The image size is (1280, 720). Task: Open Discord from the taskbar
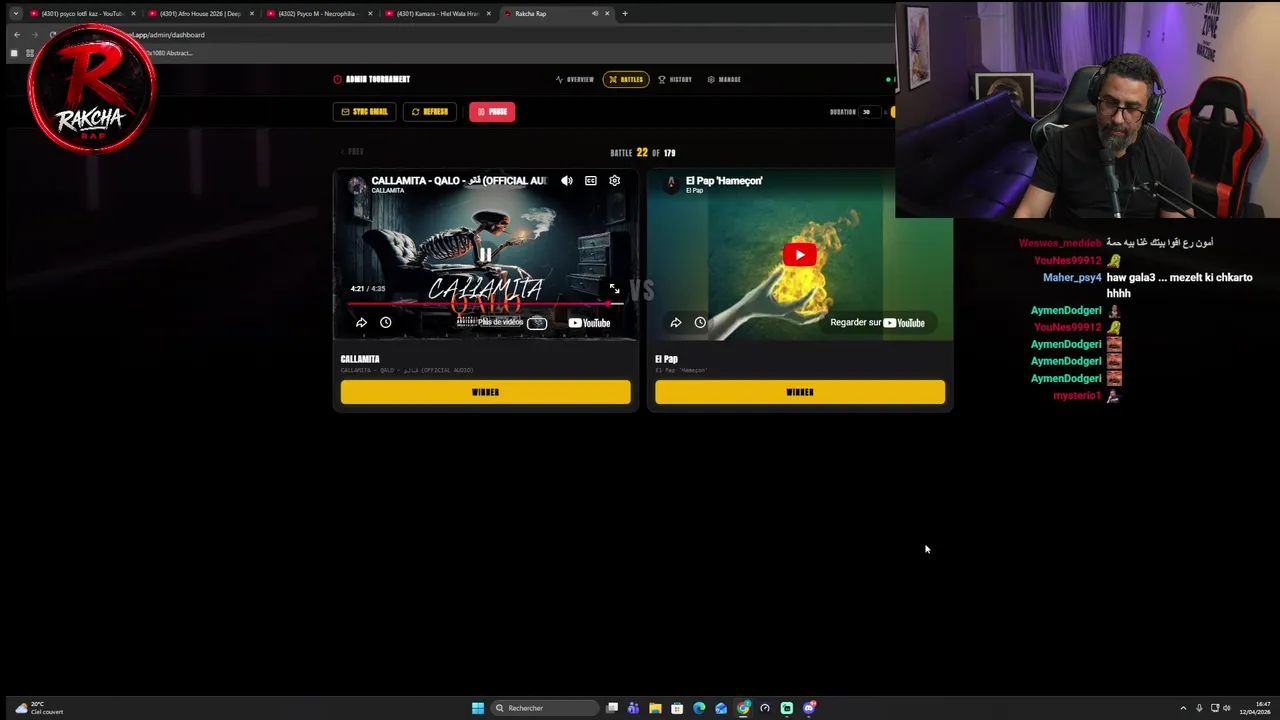click(x=809, y=708)
